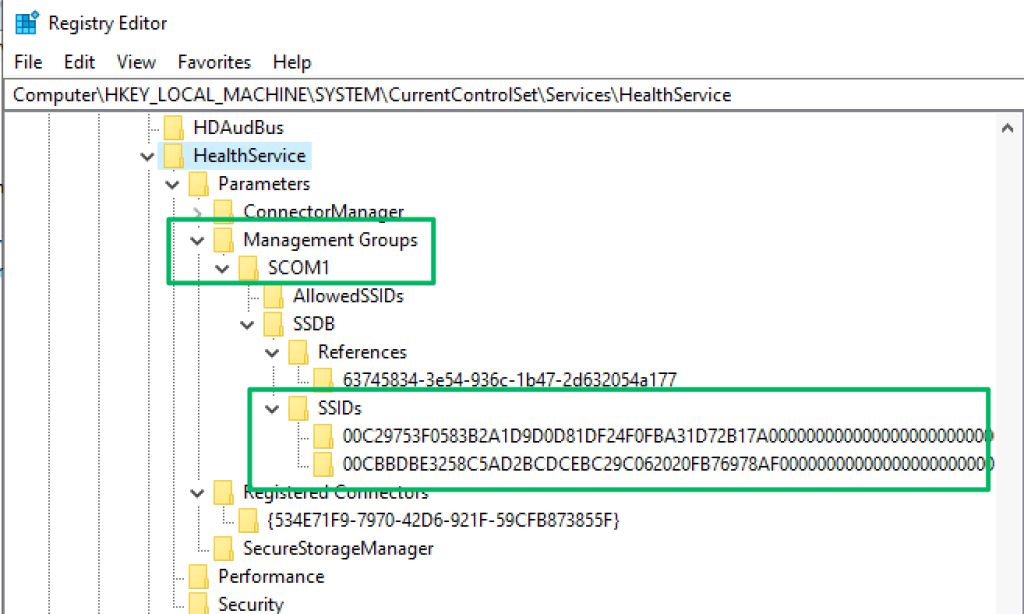Open the File menu

[x=28, y=62]
